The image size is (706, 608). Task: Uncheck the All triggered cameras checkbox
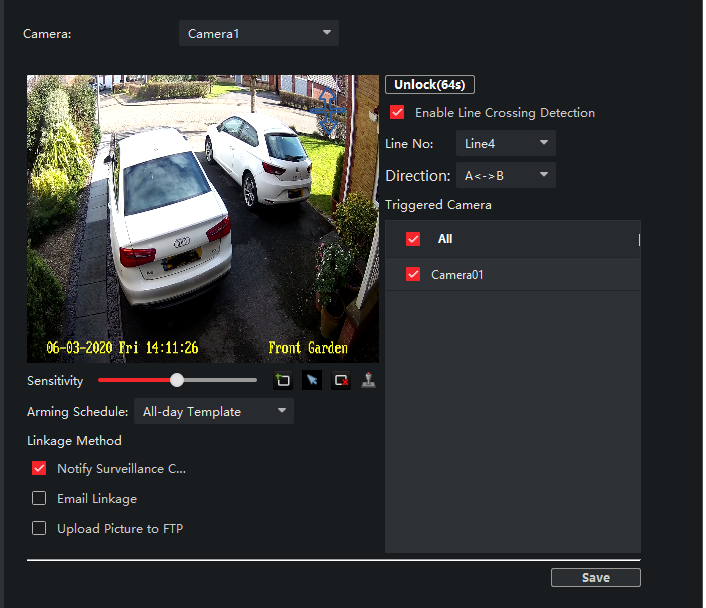[413, 239]
